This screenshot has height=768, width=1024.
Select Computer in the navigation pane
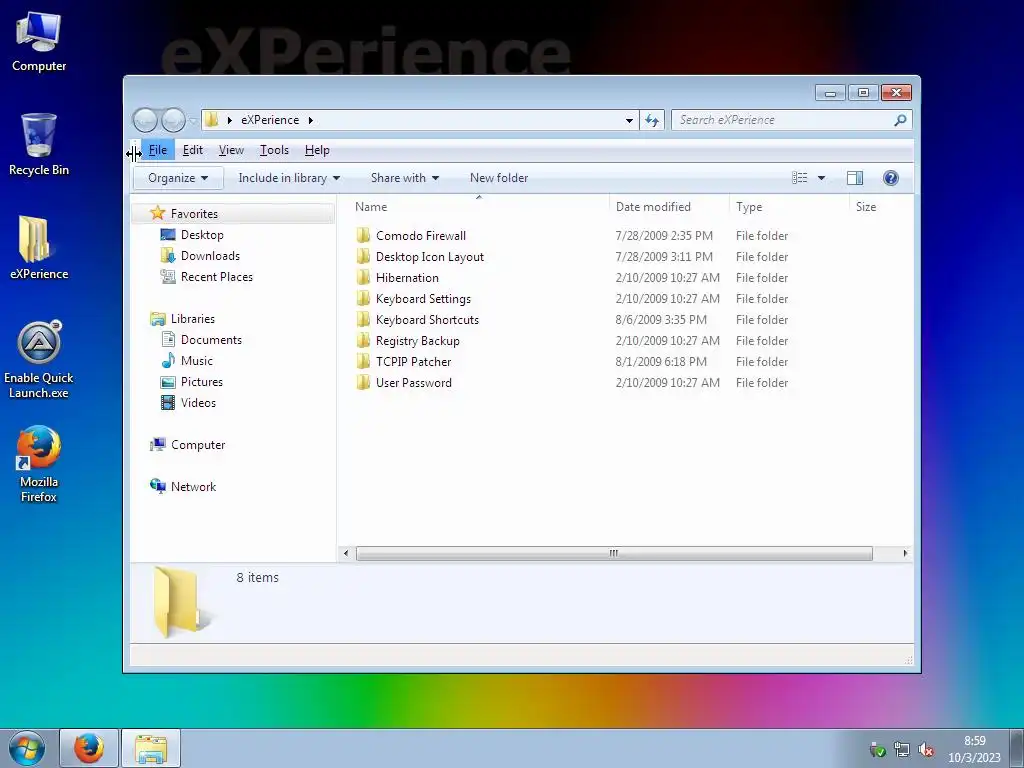(x=198, y=445)
